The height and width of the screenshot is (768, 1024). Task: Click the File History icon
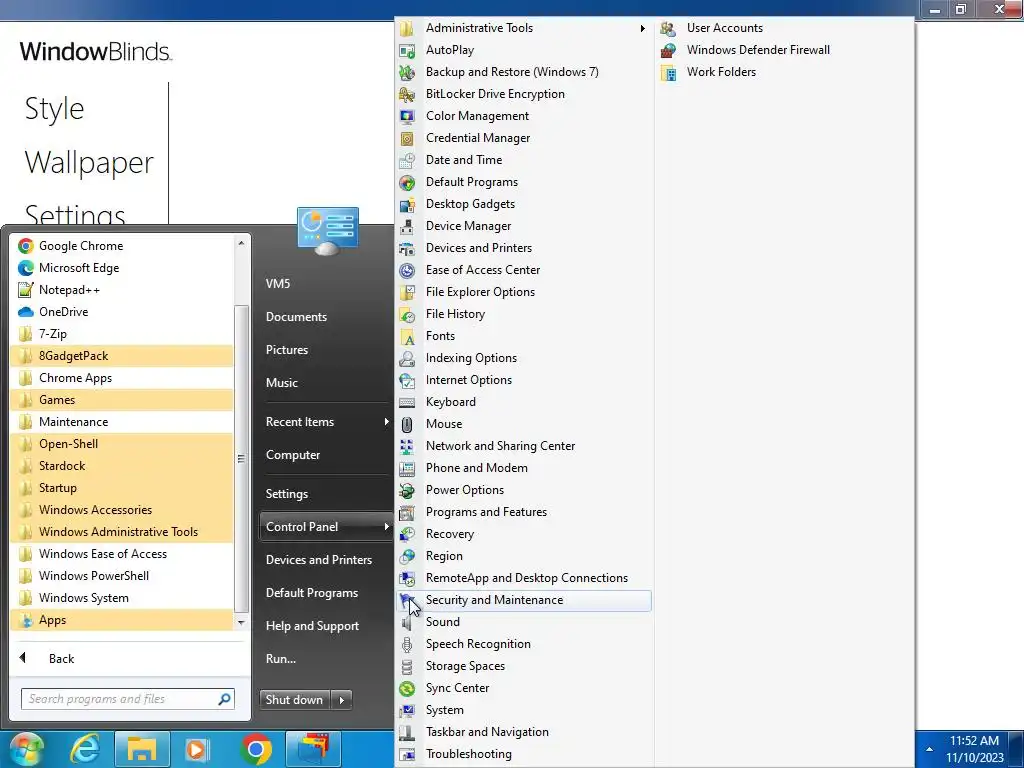[407, 315]
